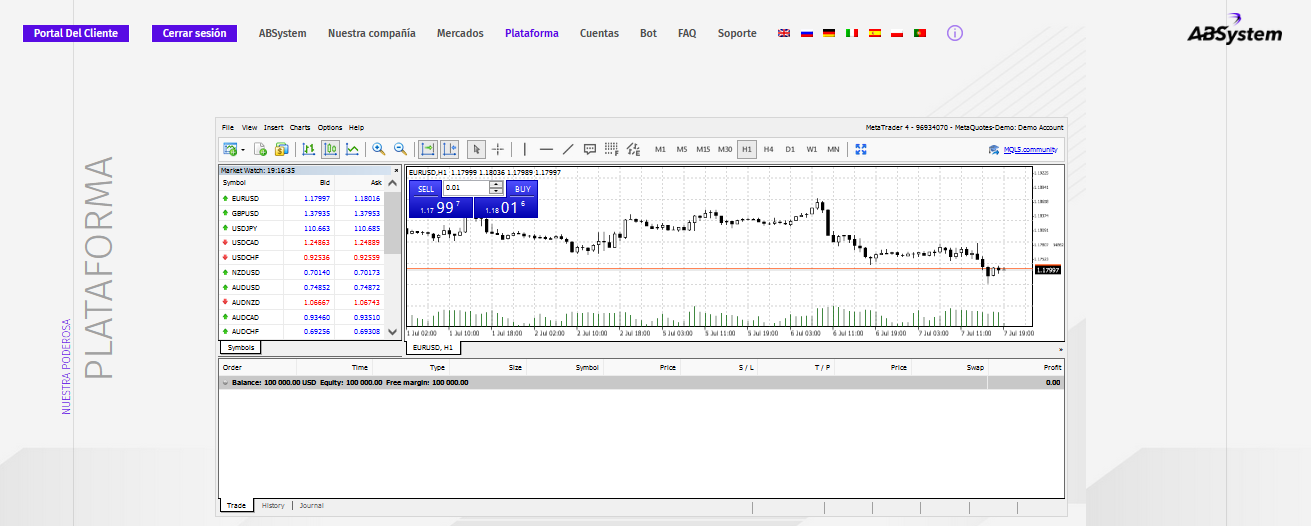Set timeframe to M30
Image resolution: width=1311 pixels, height=526 pixels.
pyautogui.click(x=725, y=149)
